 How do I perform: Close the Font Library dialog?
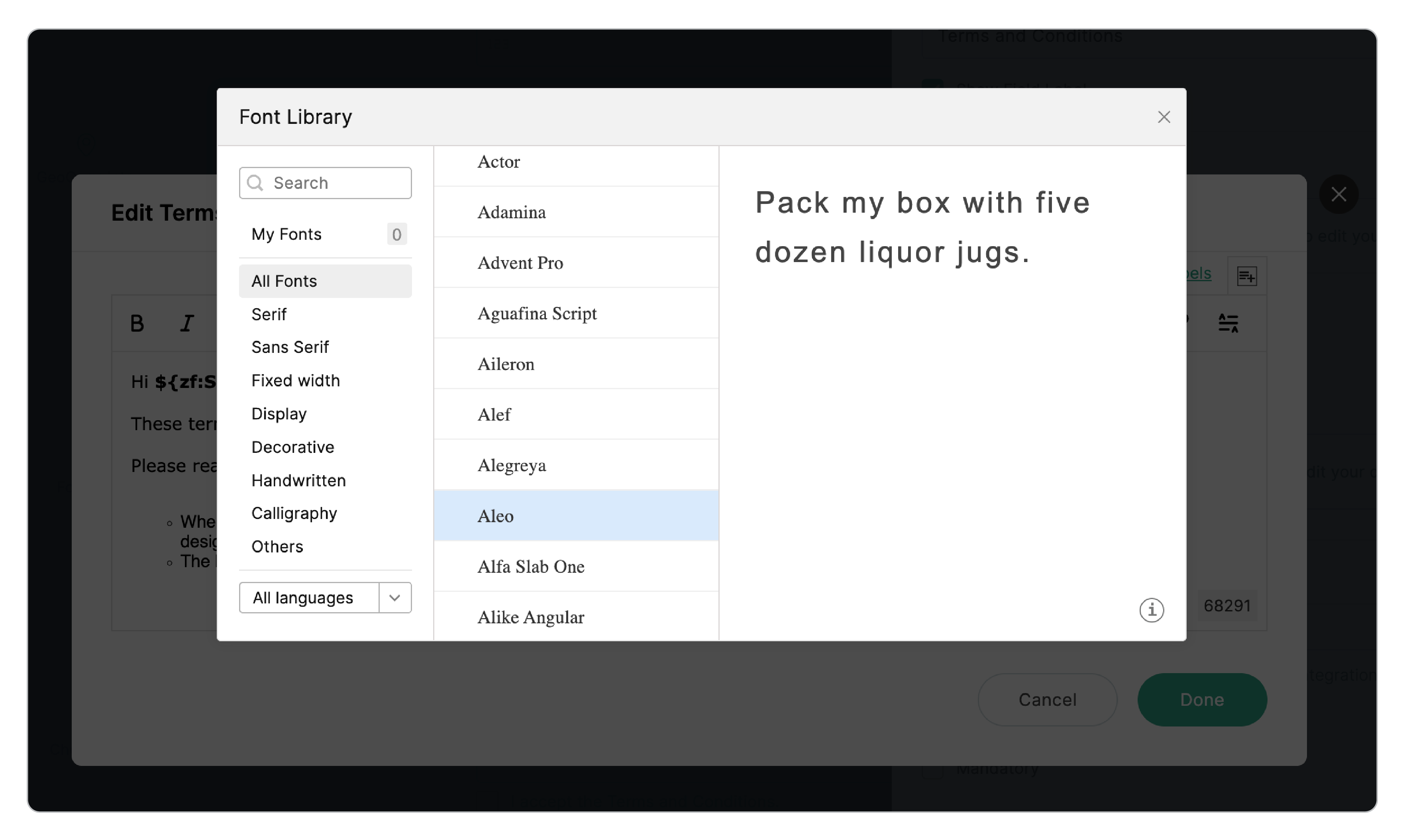[x=1164, y=117]
